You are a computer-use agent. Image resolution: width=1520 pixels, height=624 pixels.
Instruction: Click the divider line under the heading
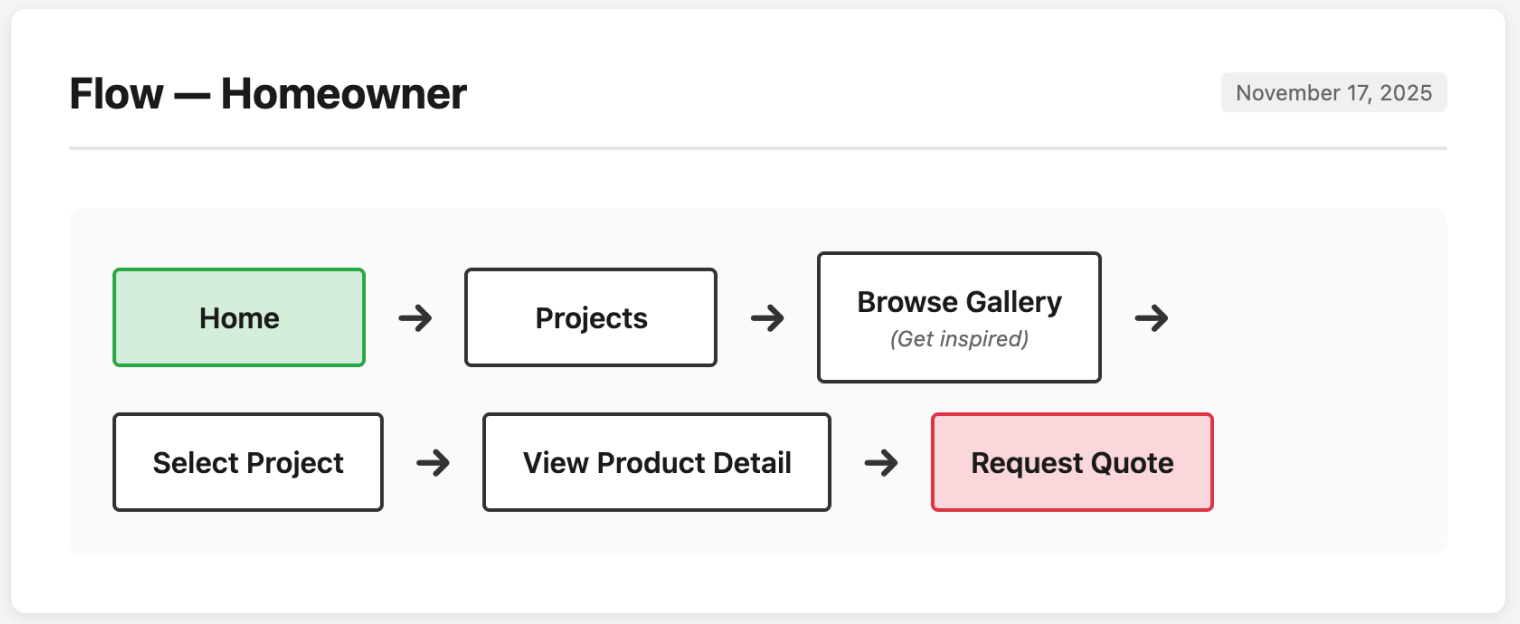pos(758,148)
